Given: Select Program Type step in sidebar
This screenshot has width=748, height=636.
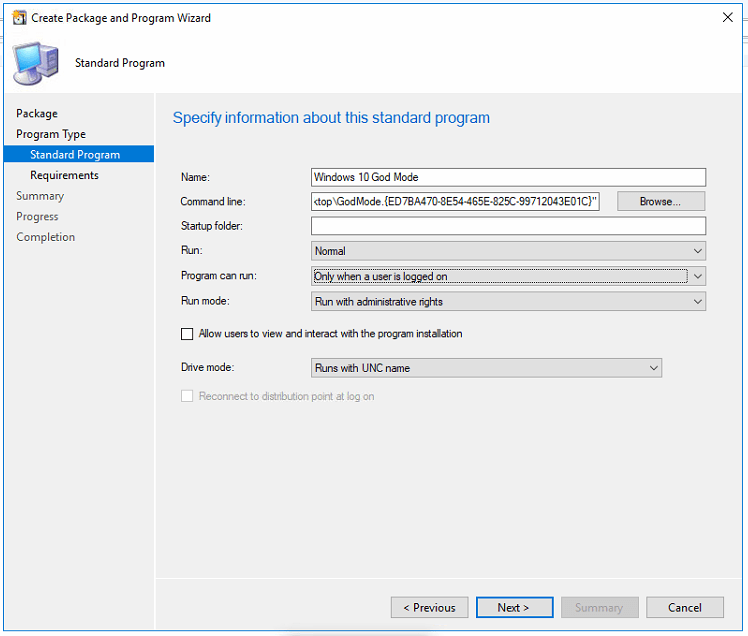Looking at the screenshot, I should (51, 134).
